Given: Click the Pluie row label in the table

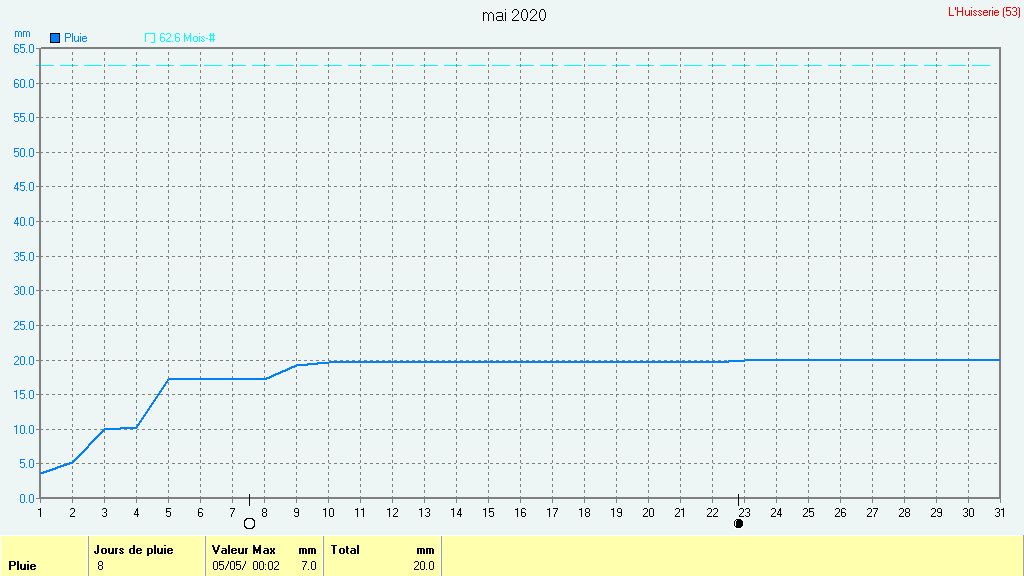Looking at the screenshot, I should (22, 566).
